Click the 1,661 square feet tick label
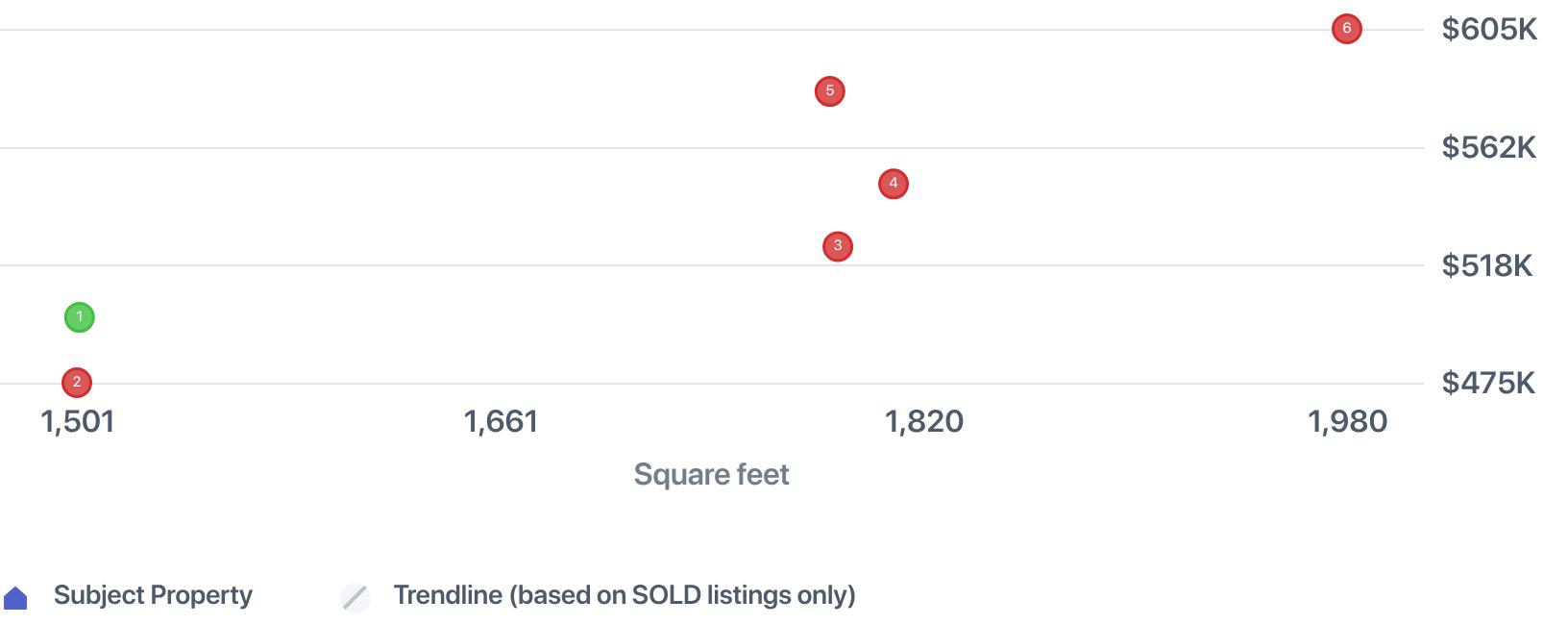Image resolution: width=1568 pixels, height=625 pixels. 501,421
